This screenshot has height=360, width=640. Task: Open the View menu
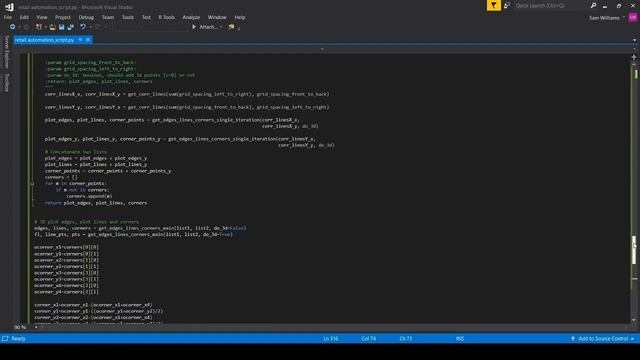tap(42, 17)
